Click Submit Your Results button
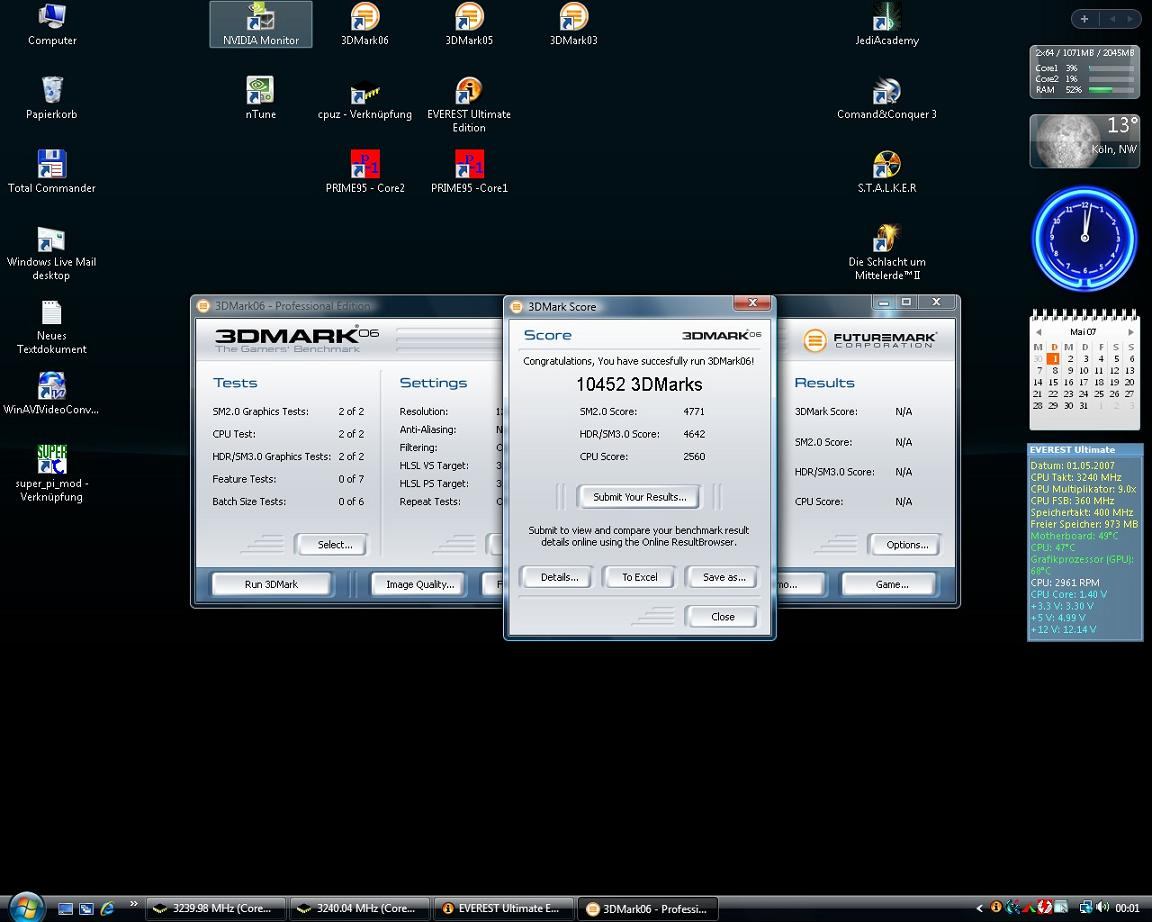This screenshot has width=1152, height=922. (x=639, y=497)
